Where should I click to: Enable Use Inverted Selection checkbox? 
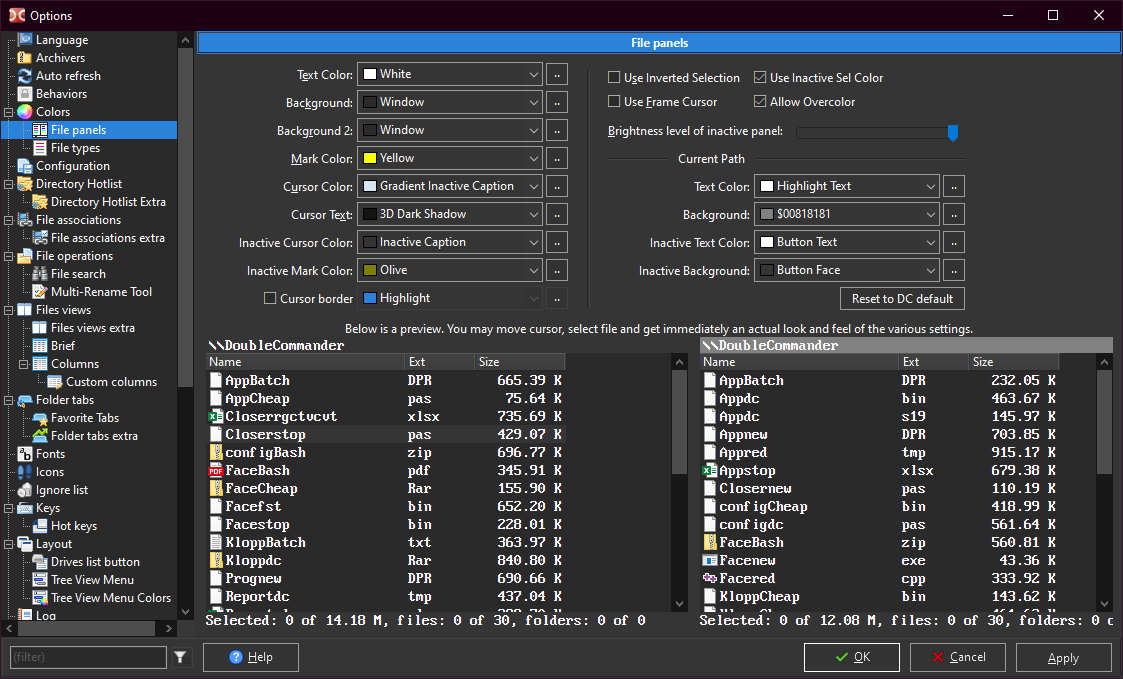click(614, 78)
